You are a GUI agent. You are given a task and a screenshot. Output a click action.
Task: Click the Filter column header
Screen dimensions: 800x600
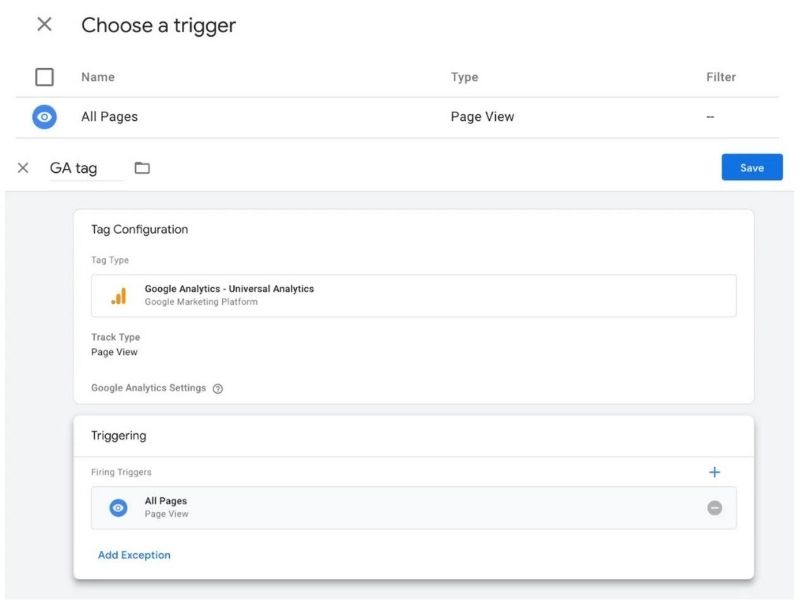721,77
